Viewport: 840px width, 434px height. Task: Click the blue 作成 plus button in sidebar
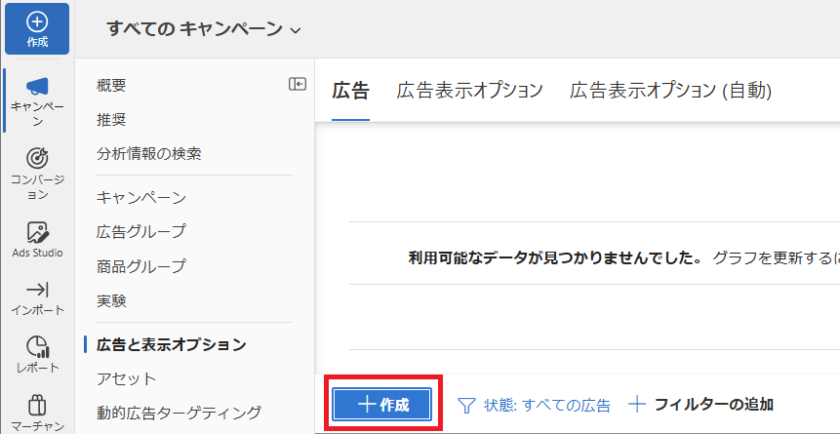pos(37,28)
